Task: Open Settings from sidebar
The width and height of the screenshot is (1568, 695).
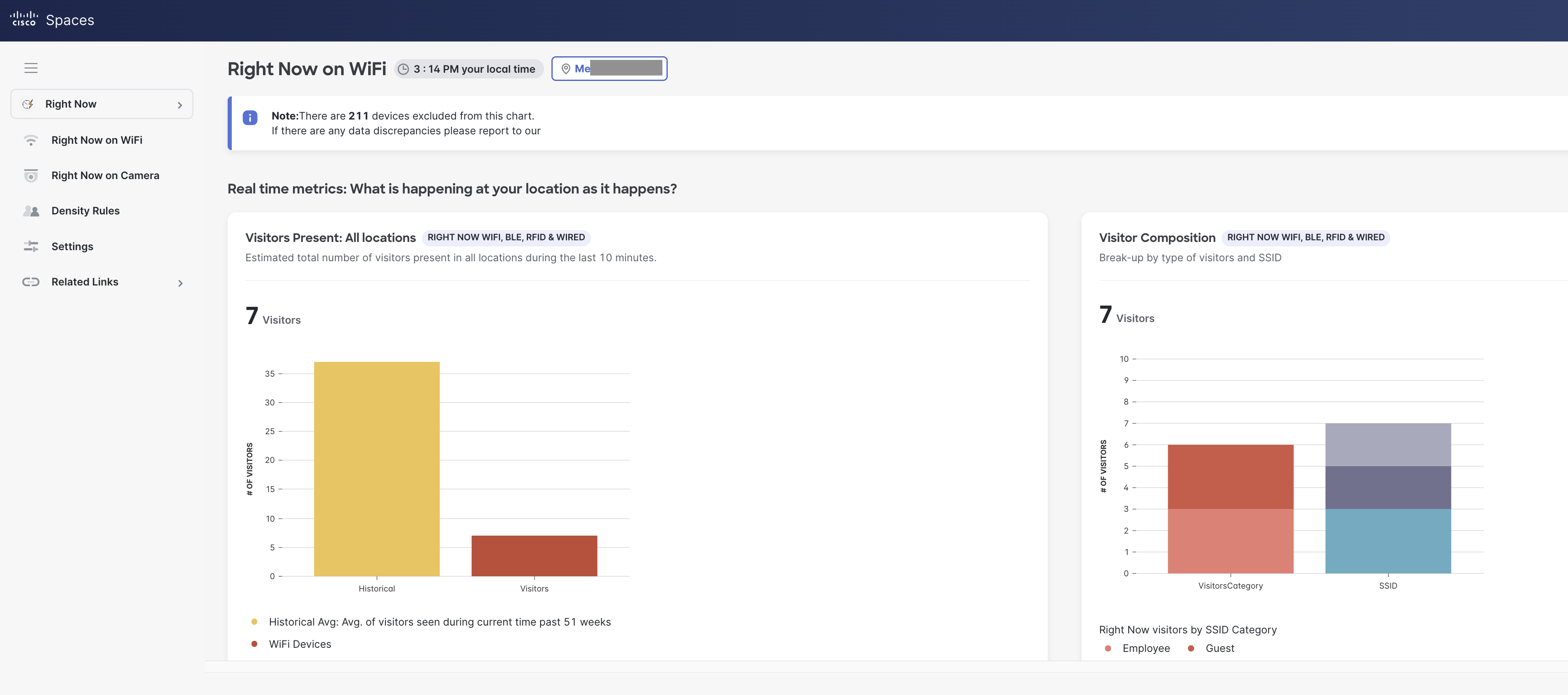Action: tap(72, 246)
